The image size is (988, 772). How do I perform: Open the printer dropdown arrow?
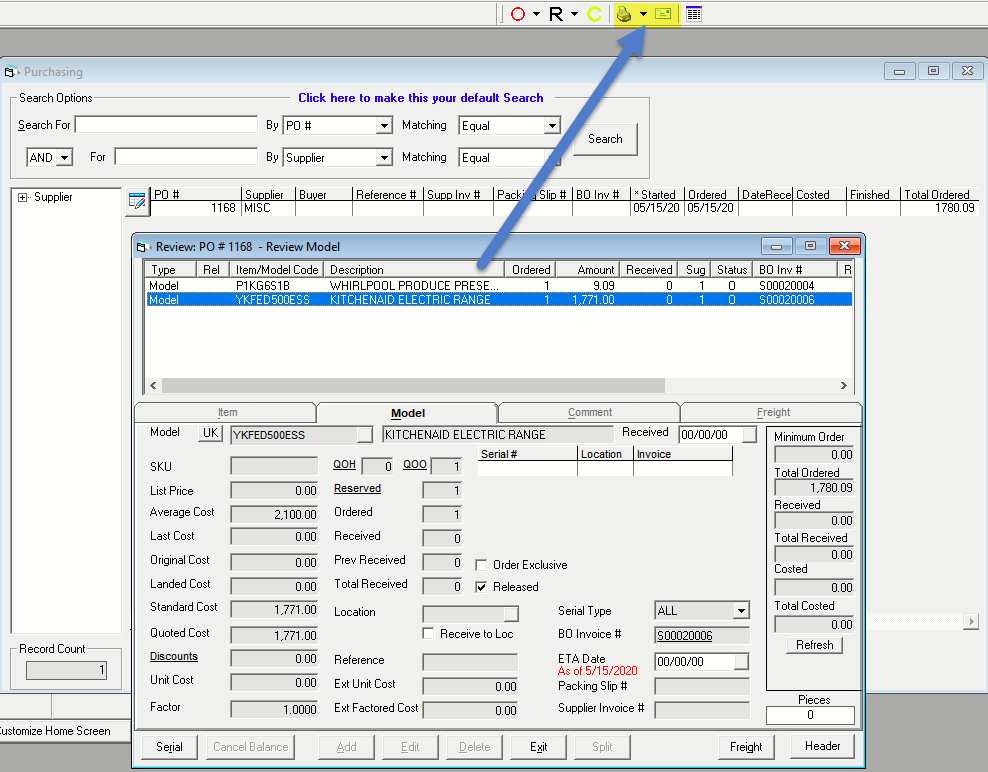coord(643,14)
